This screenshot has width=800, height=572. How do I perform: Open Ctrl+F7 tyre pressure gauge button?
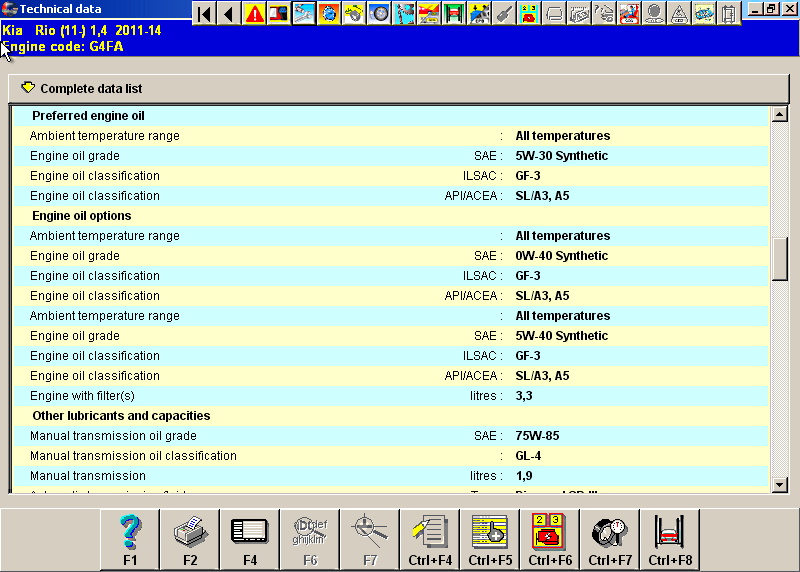coord(610,539)
